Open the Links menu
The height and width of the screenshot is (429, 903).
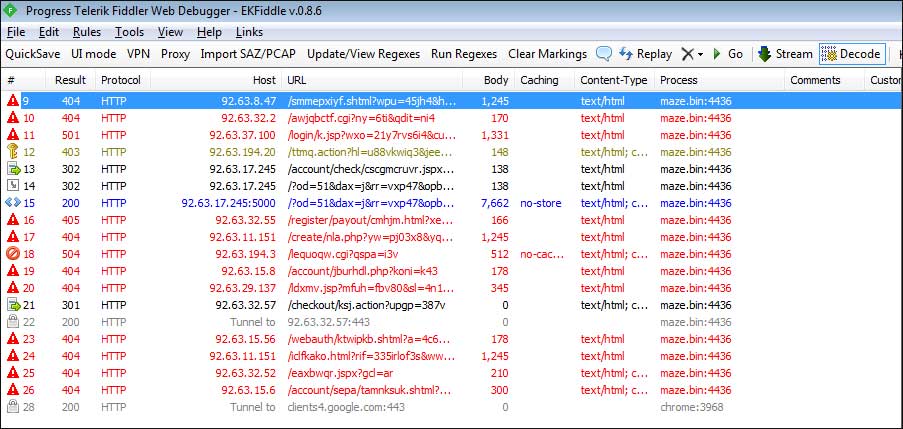[x=249, y=32]
